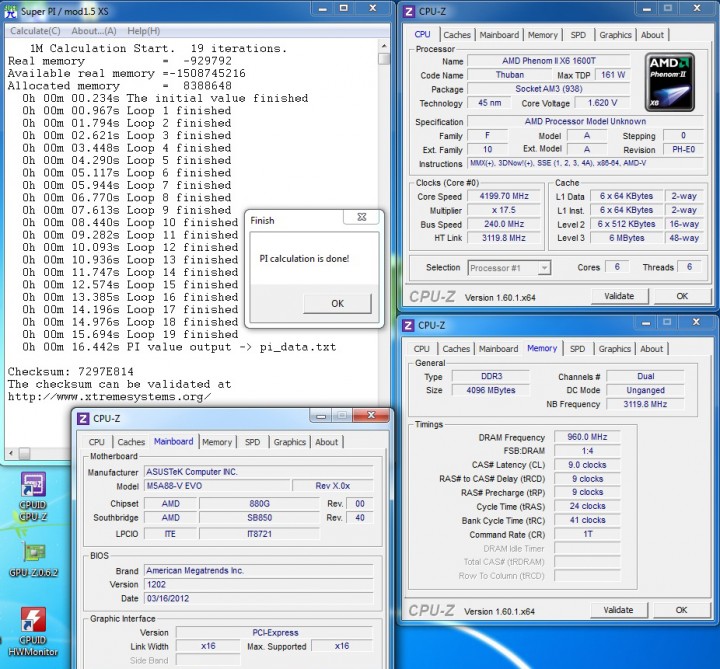Click the Multiplier value x 17.5
Image resolution: width=720 pixels, height=669 pixels.
(x=504, y=210)
